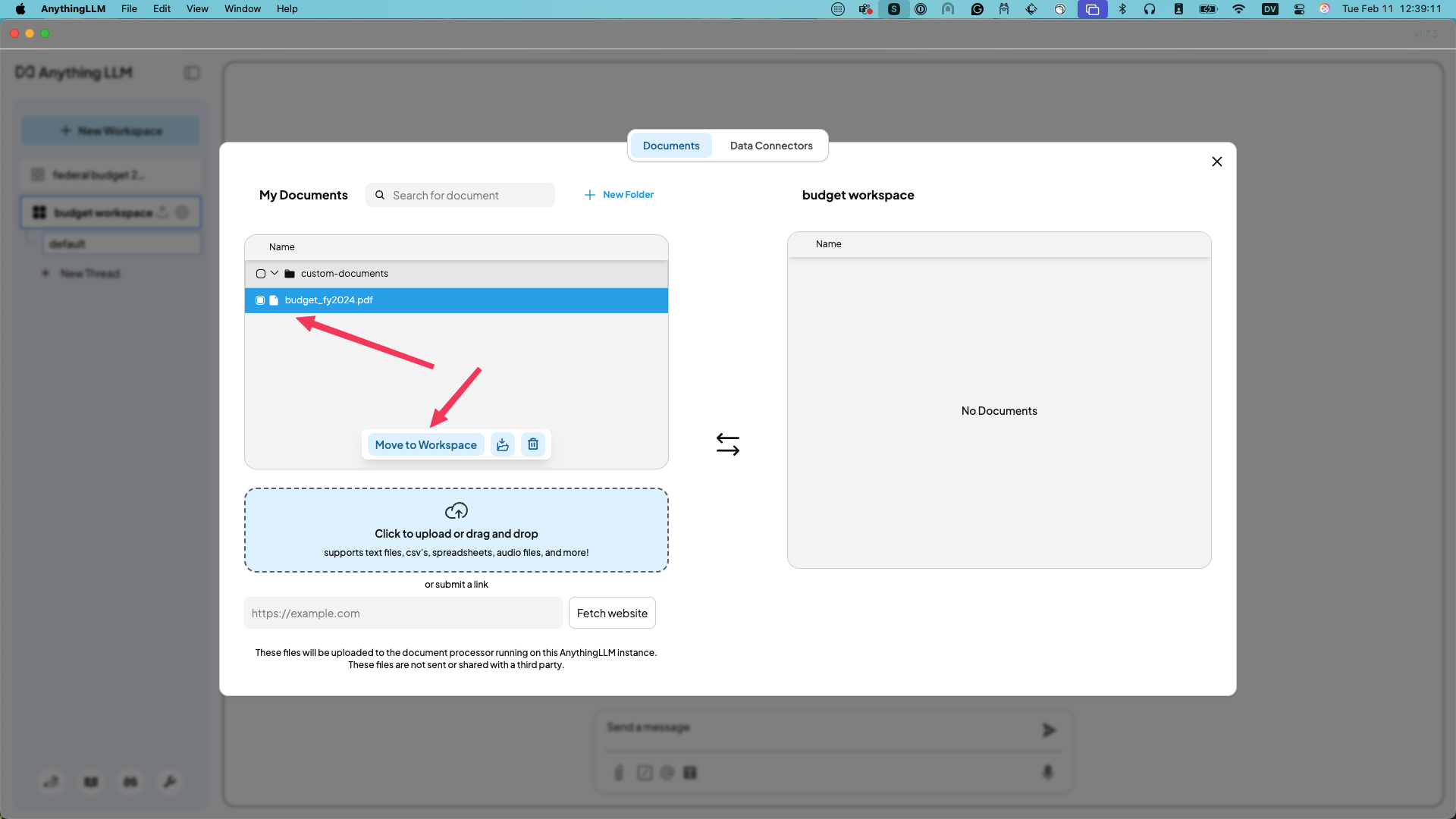Click the custom-documents folder icon

[290, 274]
